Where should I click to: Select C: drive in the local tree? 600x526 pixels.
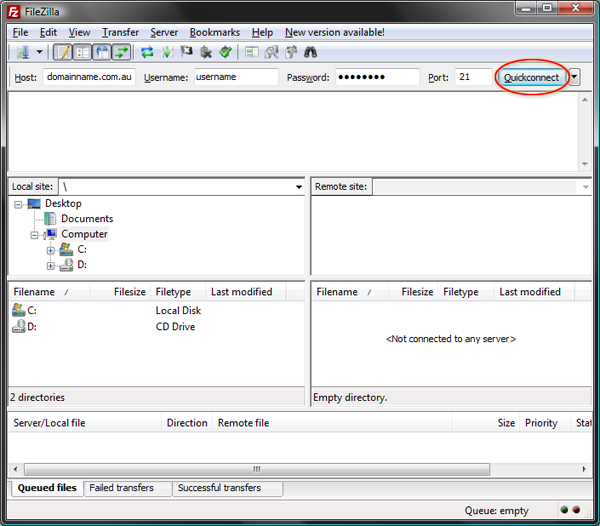coord(82,249)
